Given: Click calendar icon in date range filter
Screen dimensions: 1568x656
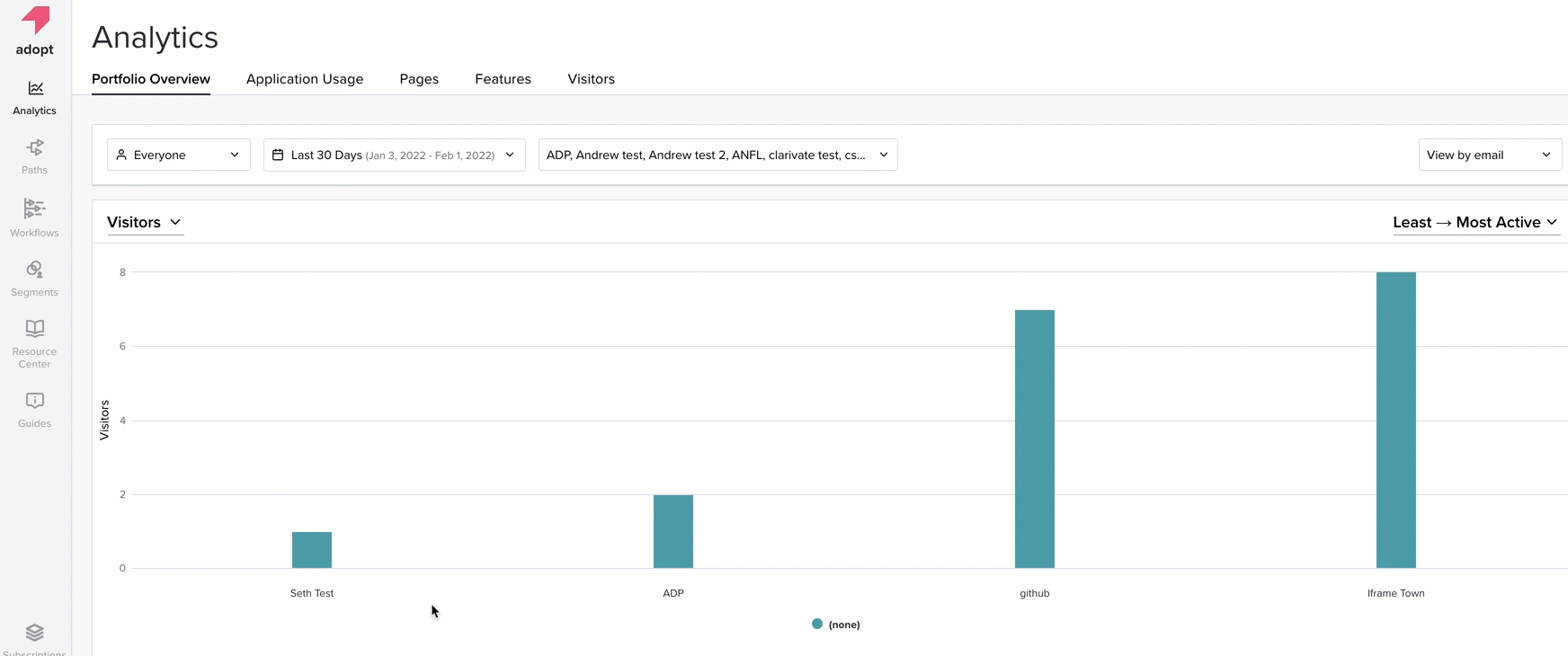Looking at the screenshot, I should (x=278, y=155).
